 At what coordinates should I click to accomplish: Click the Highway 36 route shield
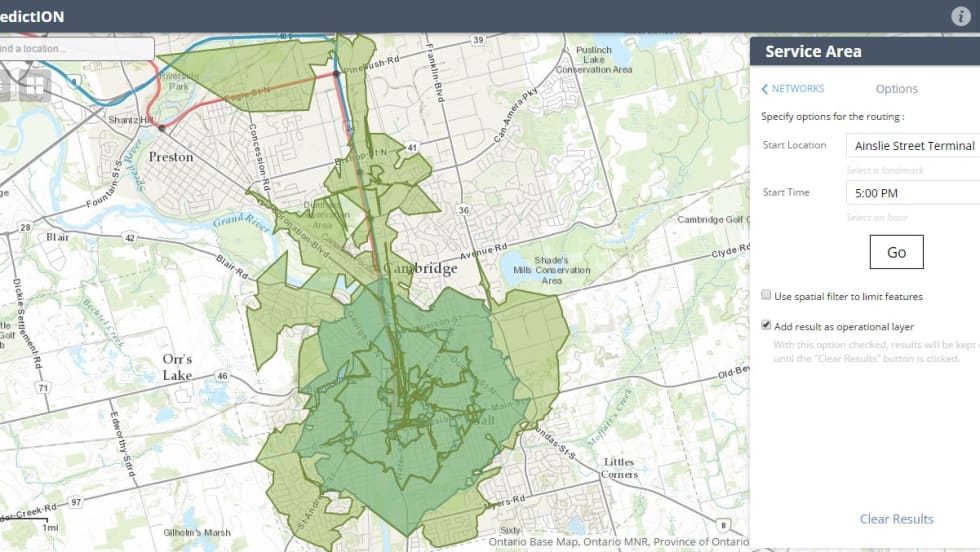462,210
